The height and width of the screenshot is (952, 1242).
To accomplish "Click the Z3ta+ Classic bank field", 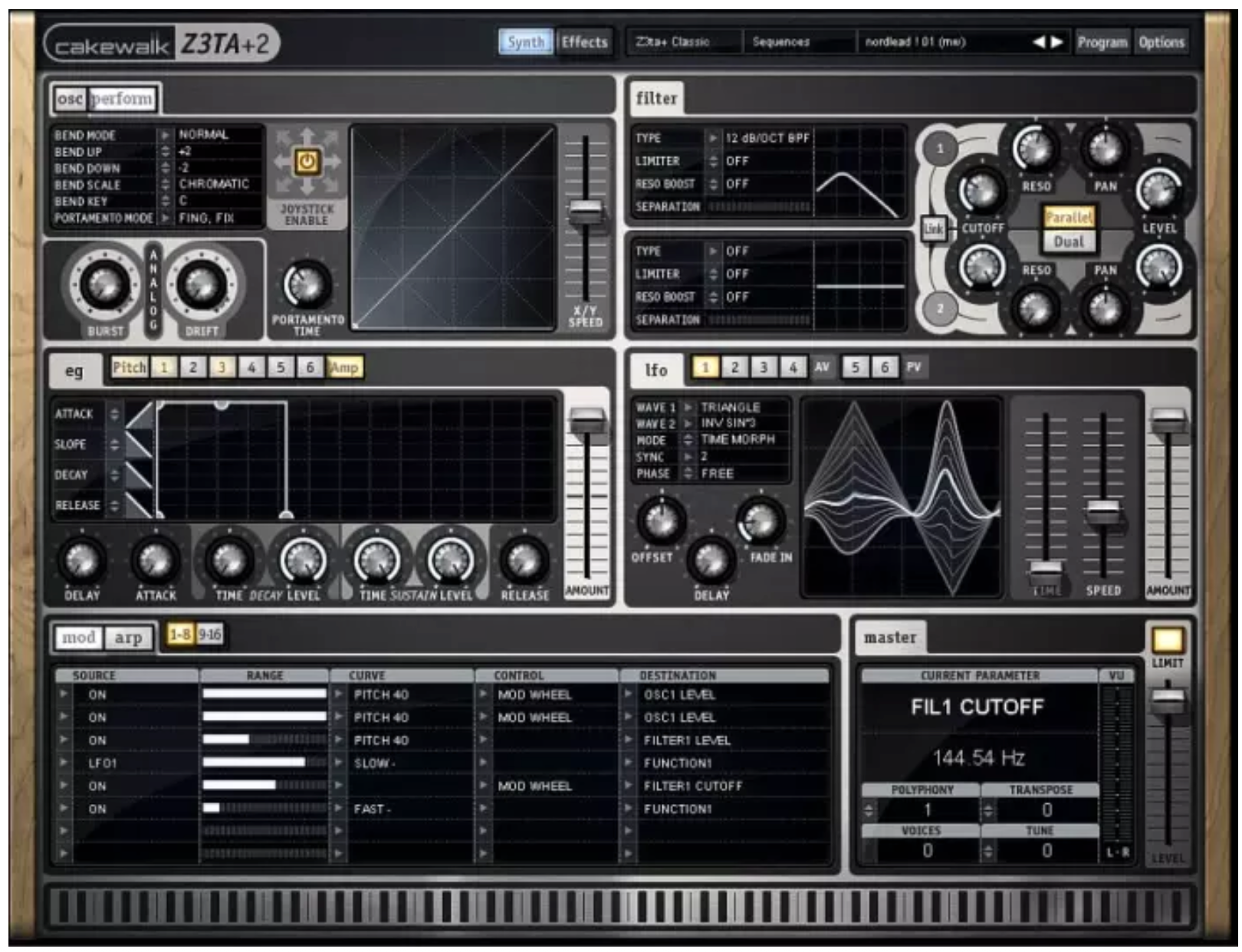I will click(x=684, y=42).
